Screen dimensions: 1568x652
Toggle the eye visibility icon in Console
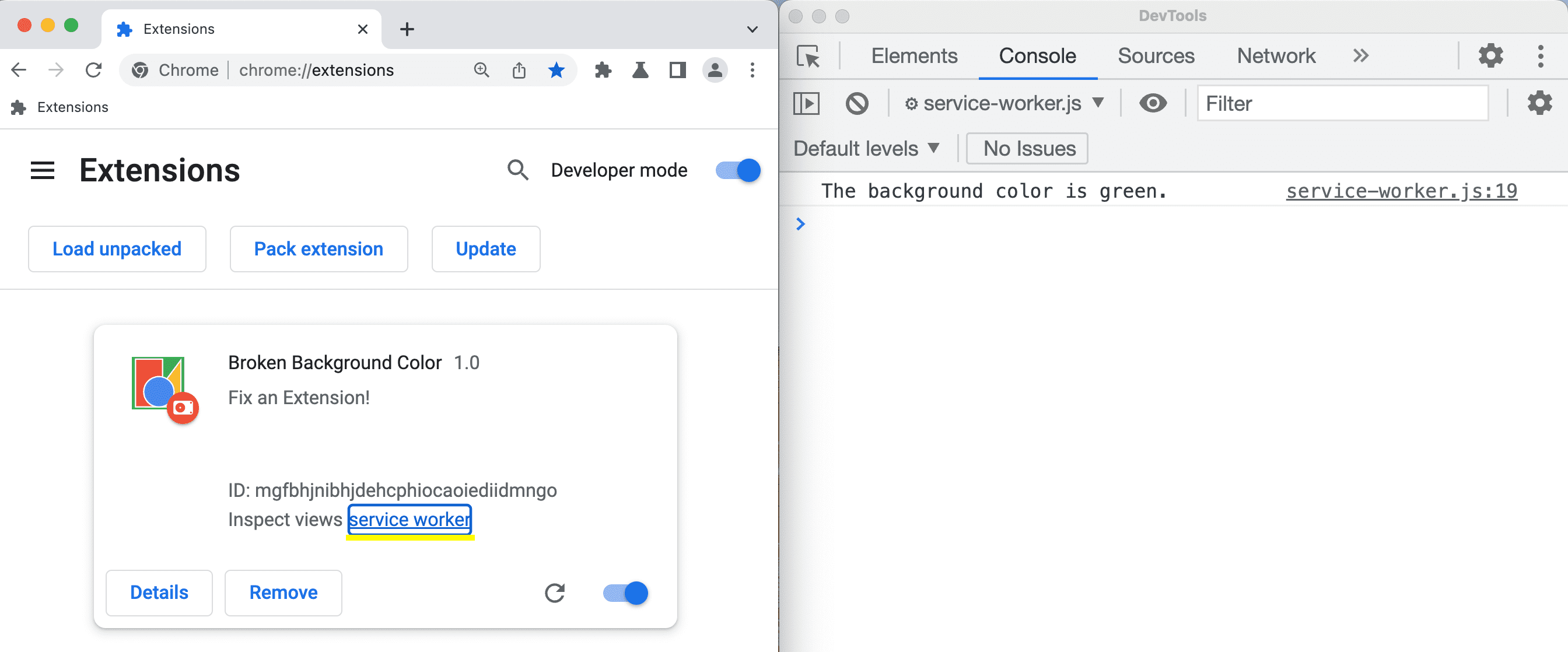click(x=1152, y=103)
